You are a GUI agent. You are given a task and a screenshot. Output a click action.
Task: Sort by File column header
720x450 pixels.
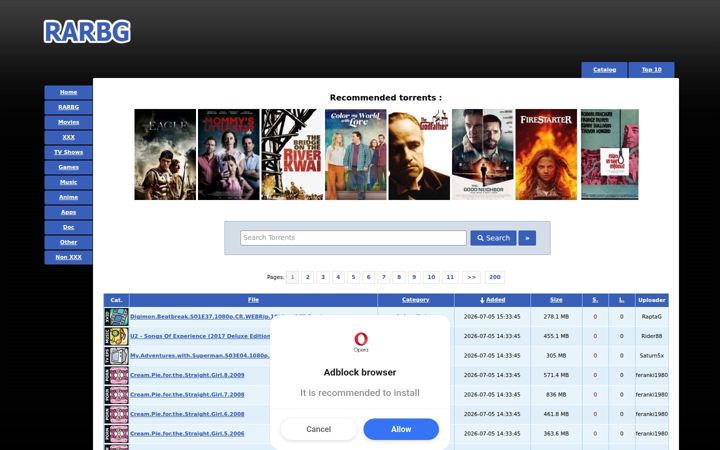click(x=253, y=300)
